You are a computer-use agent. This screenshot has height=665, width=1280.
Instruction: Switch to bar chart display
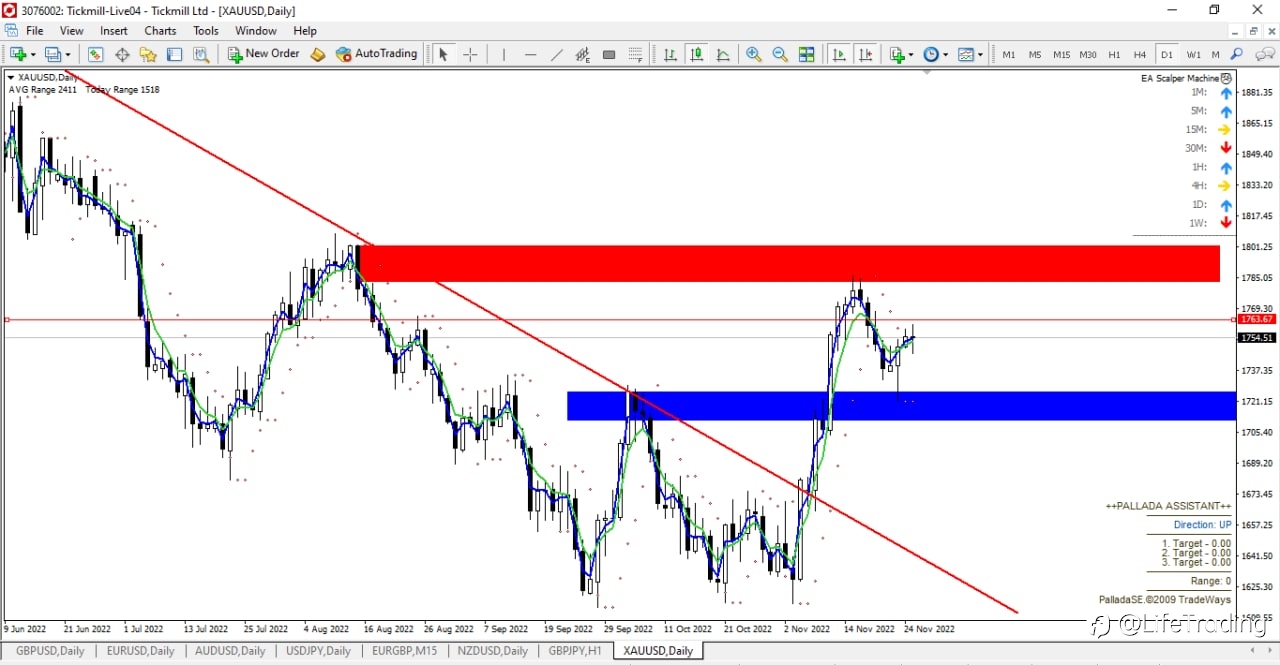coord(670,54)
